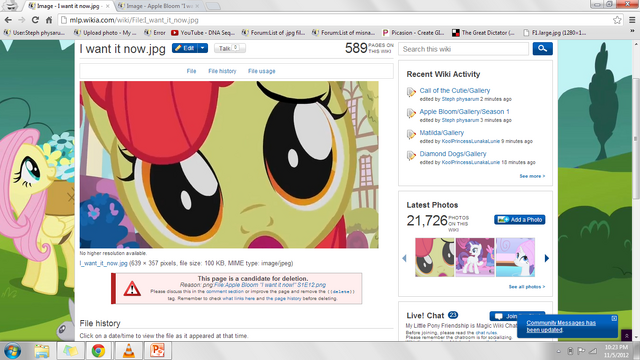Click the Action Center flag icon in system tray

click(x=581, y=351)
